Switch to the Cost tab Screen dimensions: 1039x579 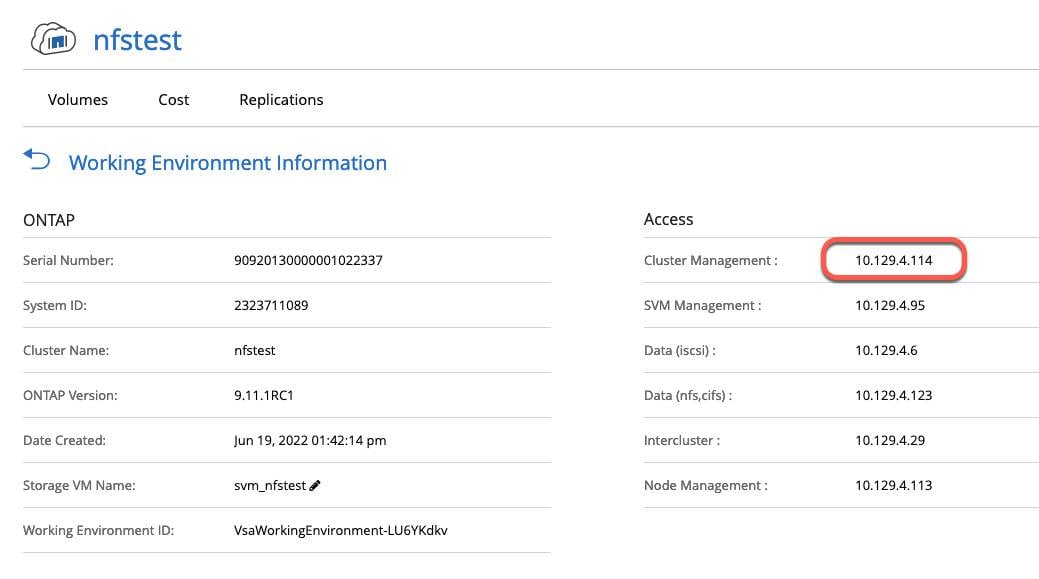174,100
